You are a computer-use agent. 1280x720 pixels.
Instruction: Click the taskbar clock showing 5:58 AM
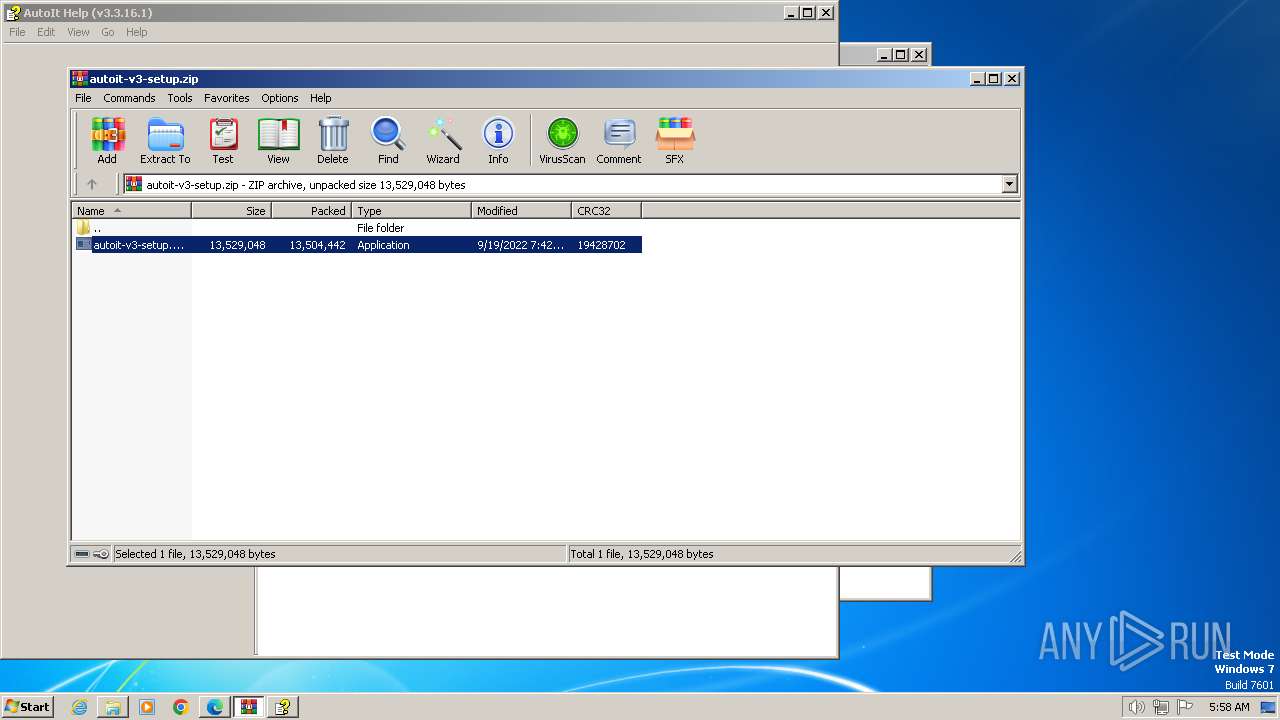(x=1229, y=707)
